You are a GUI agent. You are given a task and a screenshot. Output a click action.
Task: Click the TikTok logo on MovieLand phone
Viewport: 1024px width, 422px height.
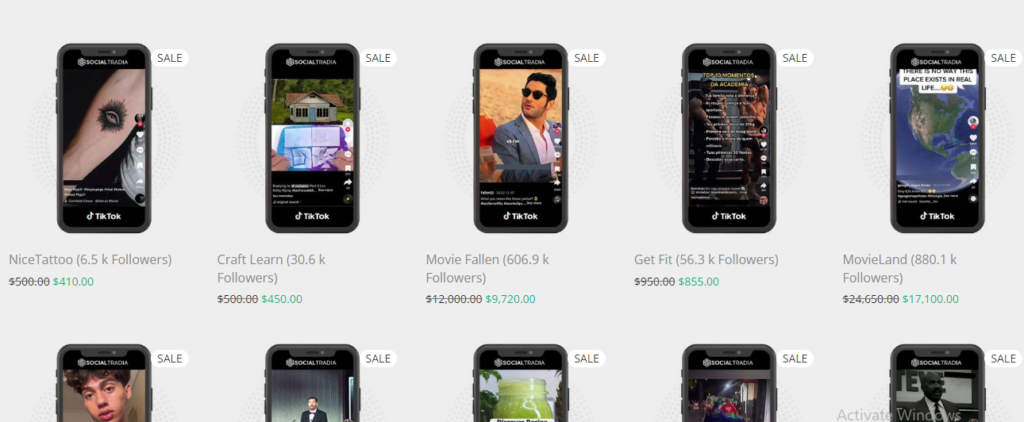pyautogui.click(x=937, y=216)
